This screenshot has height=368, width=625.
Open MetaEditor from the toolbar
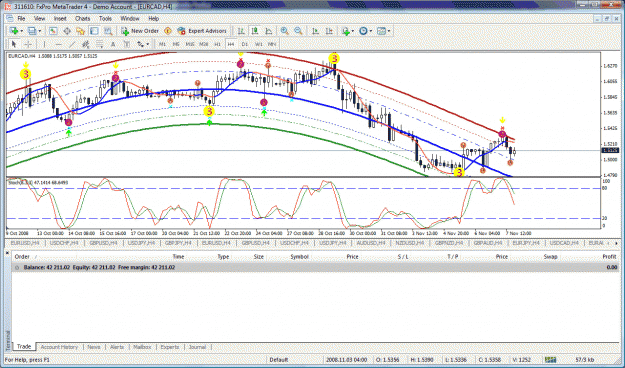[168, 31]
